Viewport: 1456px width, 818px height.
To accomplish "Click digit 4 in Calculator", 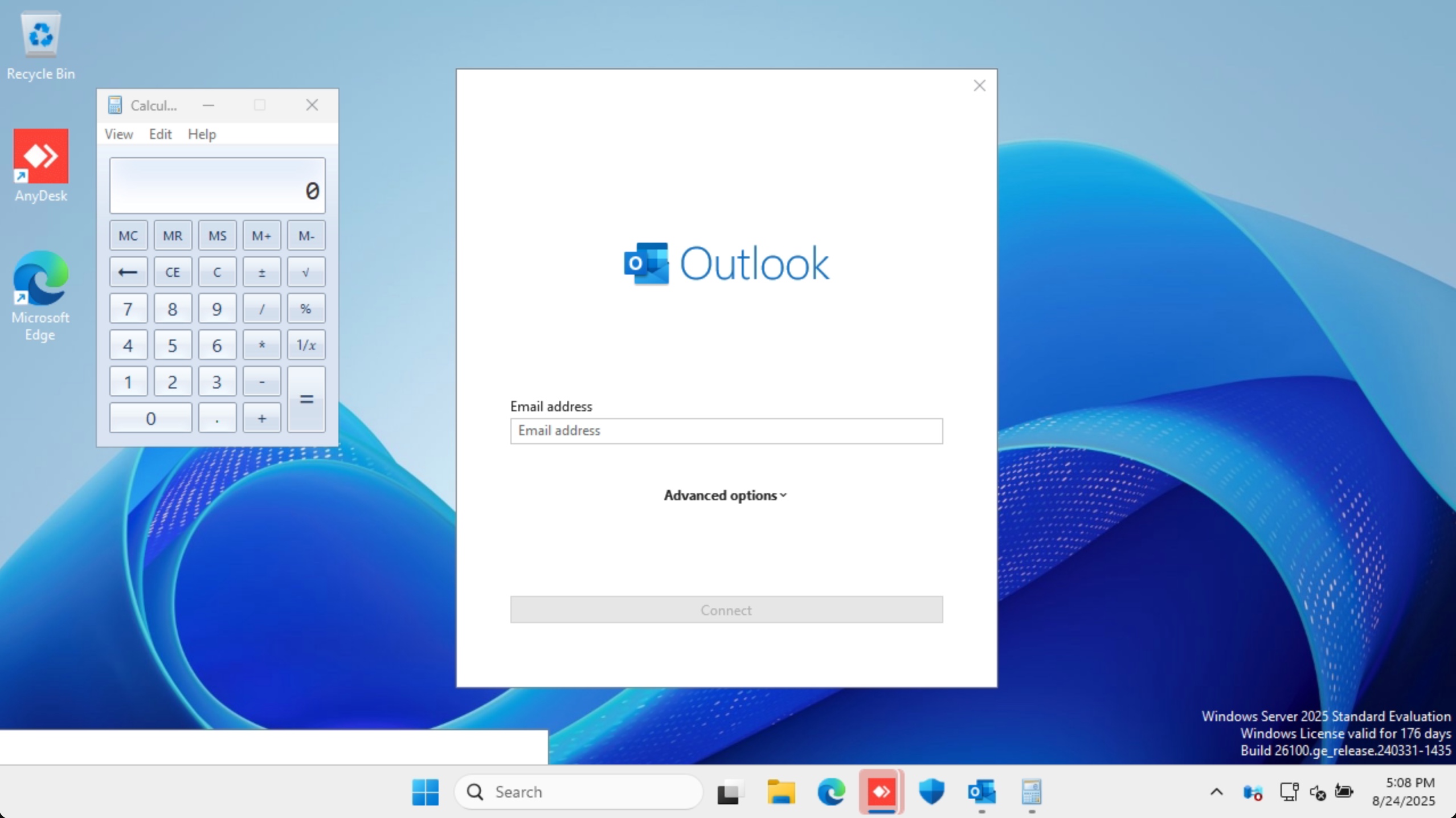I will coord(128,345).
